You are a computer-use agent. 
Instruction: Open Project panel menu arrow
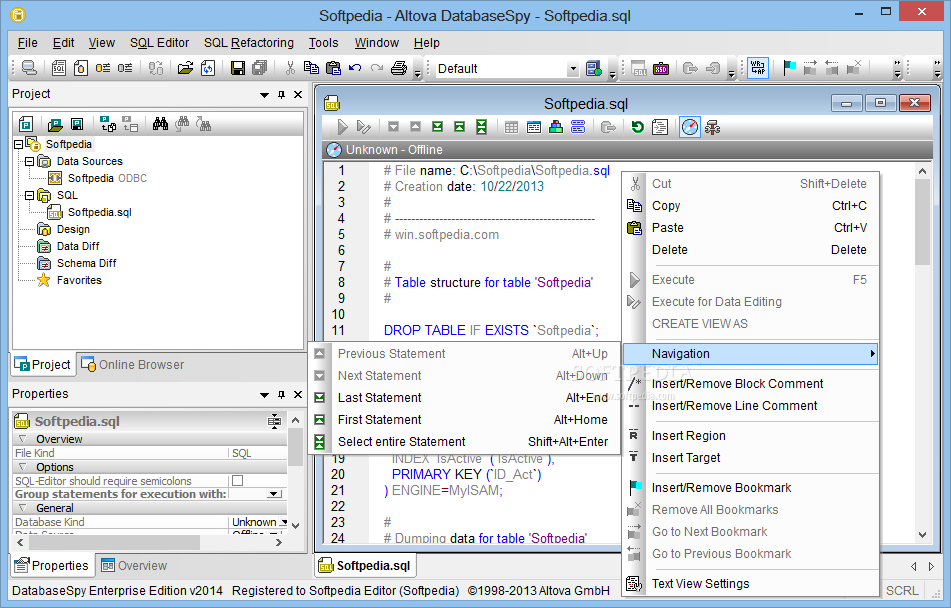(x=264, y=95)
